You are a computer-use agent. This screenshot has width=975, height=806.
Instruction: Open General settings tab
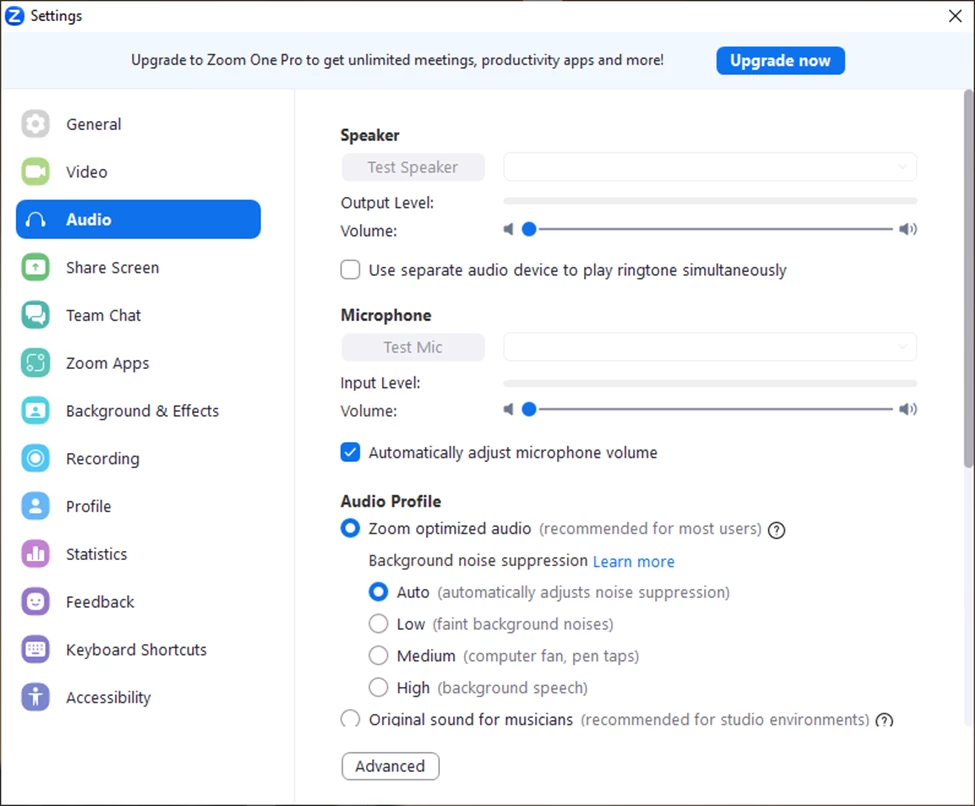pyautogui.click(x=138, y=124)
